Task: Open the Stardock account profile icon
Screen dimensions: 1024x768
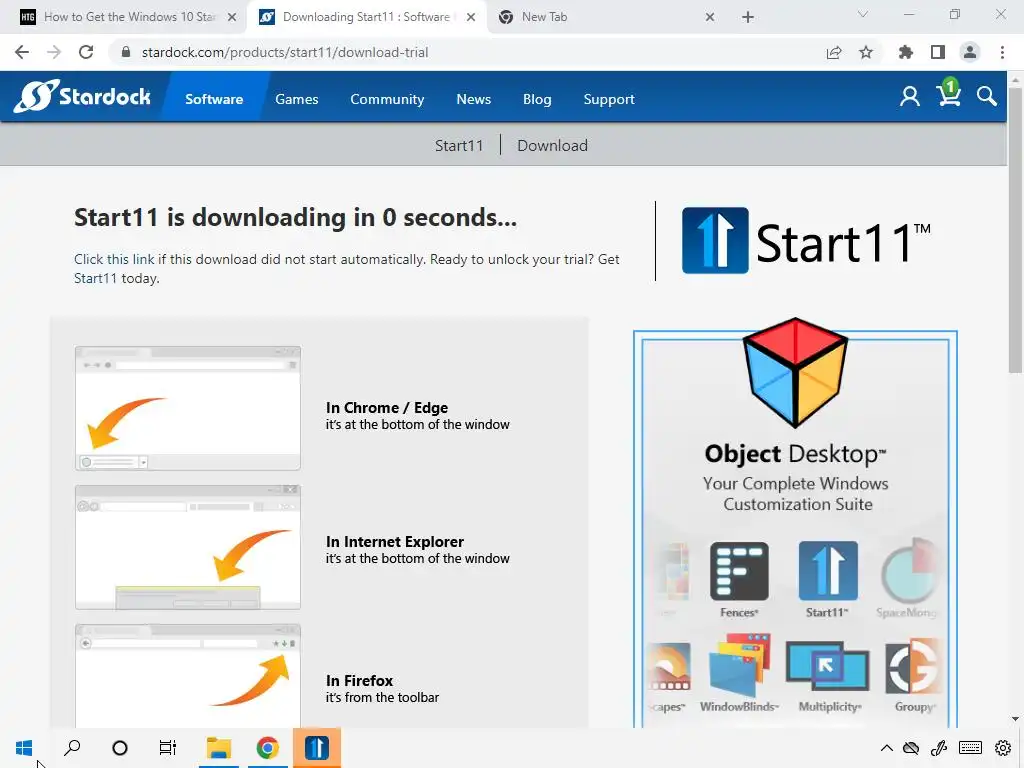Action: point(909,97)
